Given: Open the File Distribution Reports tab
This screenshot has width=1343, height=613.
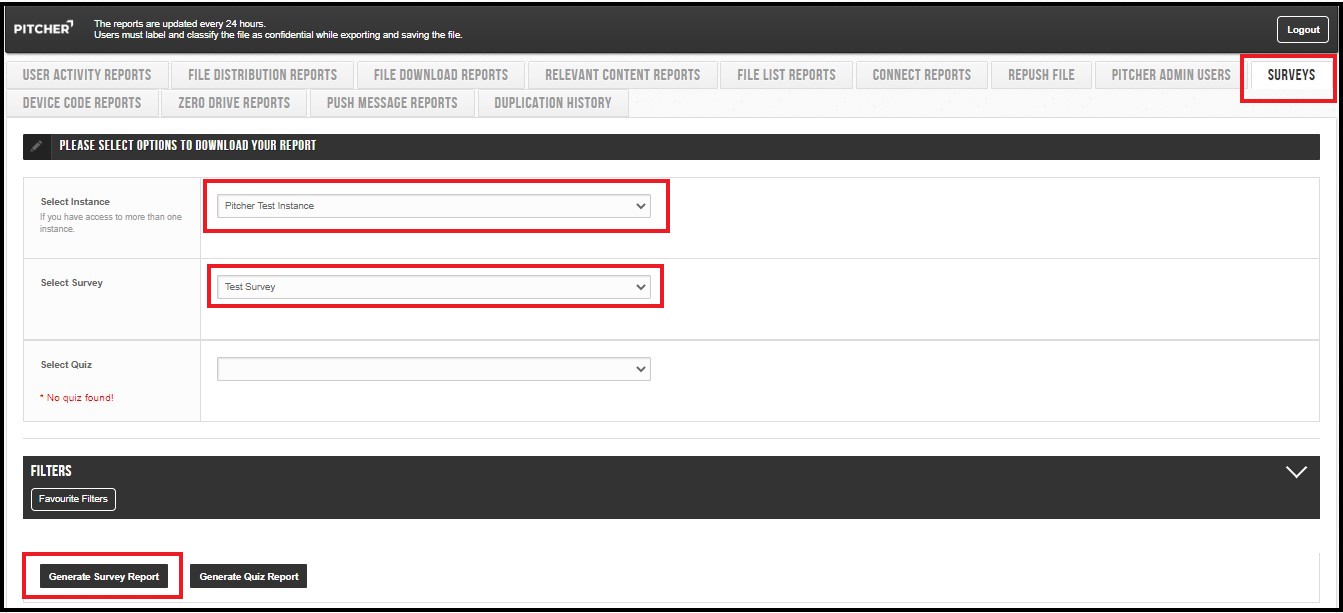Looking at the screenshot, I should click(x=262, y=75).
